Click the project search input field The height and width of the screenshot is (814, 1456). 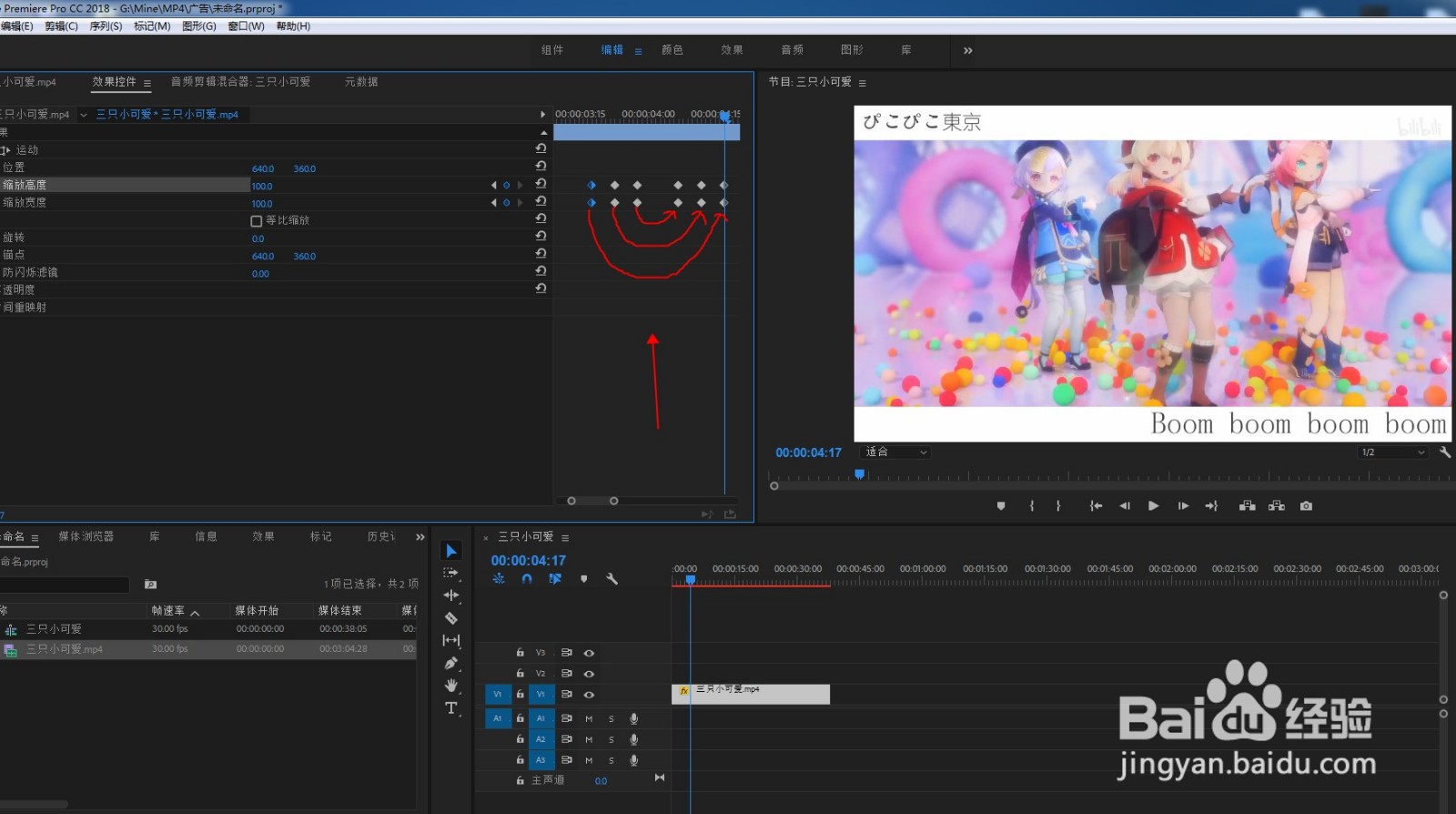coord(64,585)
